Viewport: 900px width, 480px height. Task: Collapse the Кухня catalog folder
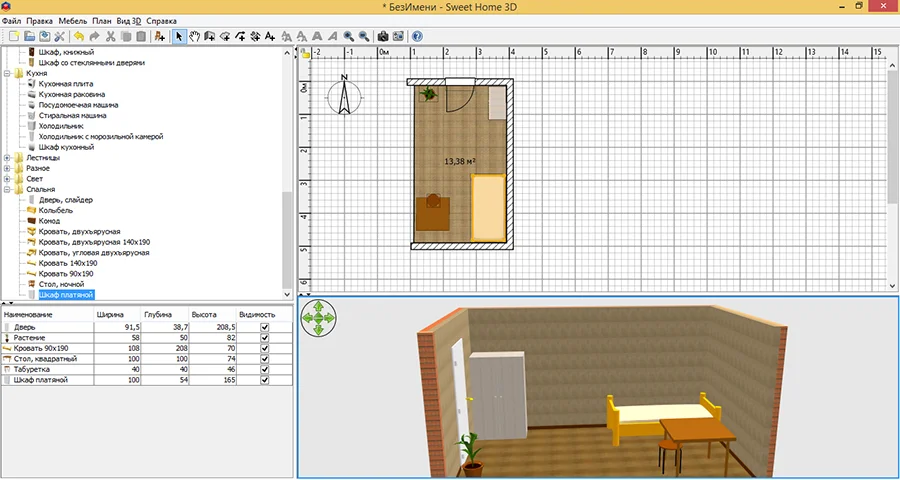pos(7,73)
